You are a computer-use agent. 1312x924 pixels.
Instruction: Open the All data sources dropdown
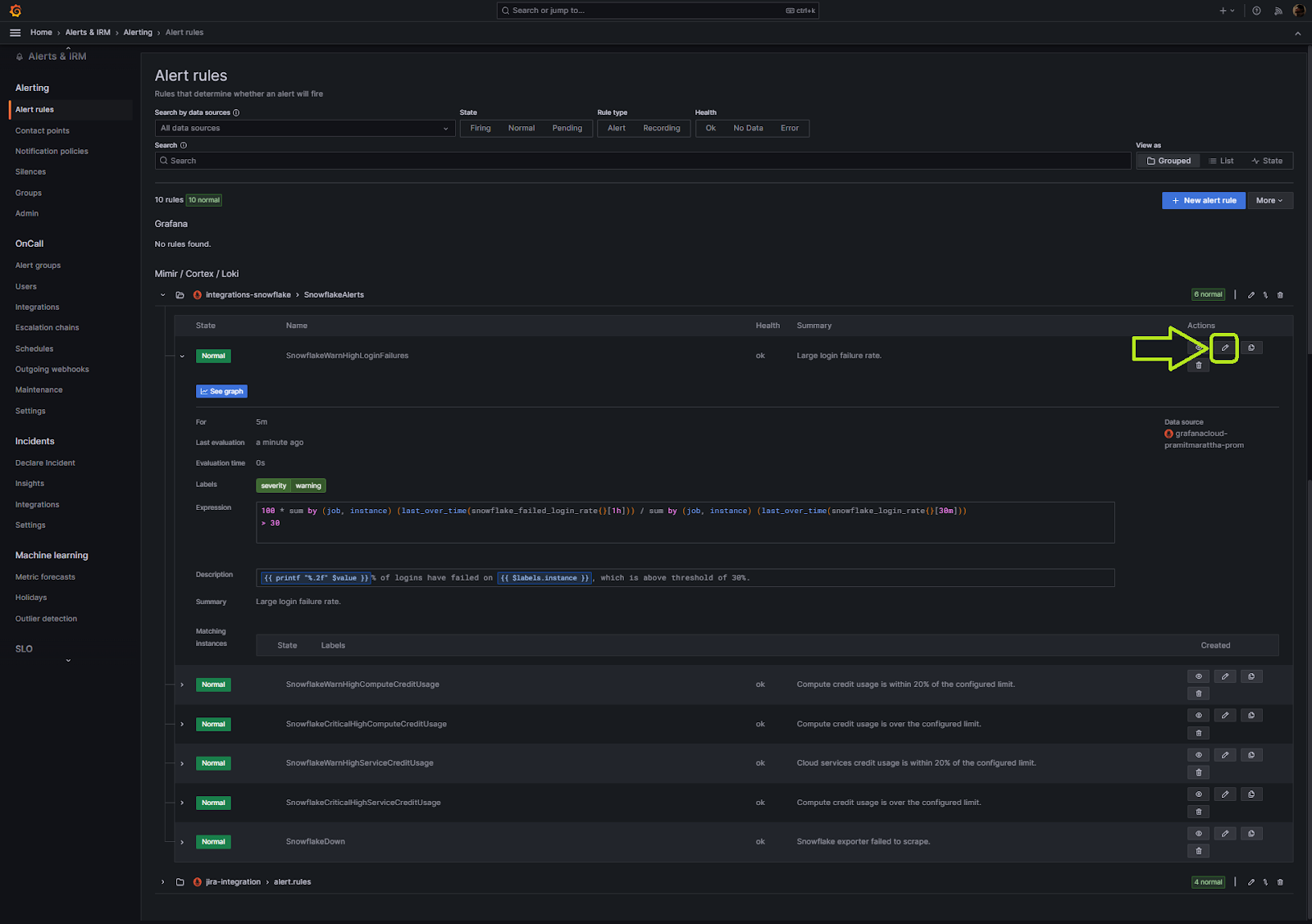[x=305, y=129]
